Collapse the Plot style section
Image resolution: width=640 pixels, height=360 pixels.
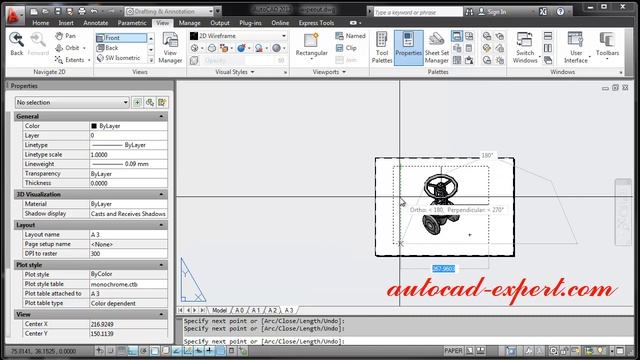(x=161, y=265)
